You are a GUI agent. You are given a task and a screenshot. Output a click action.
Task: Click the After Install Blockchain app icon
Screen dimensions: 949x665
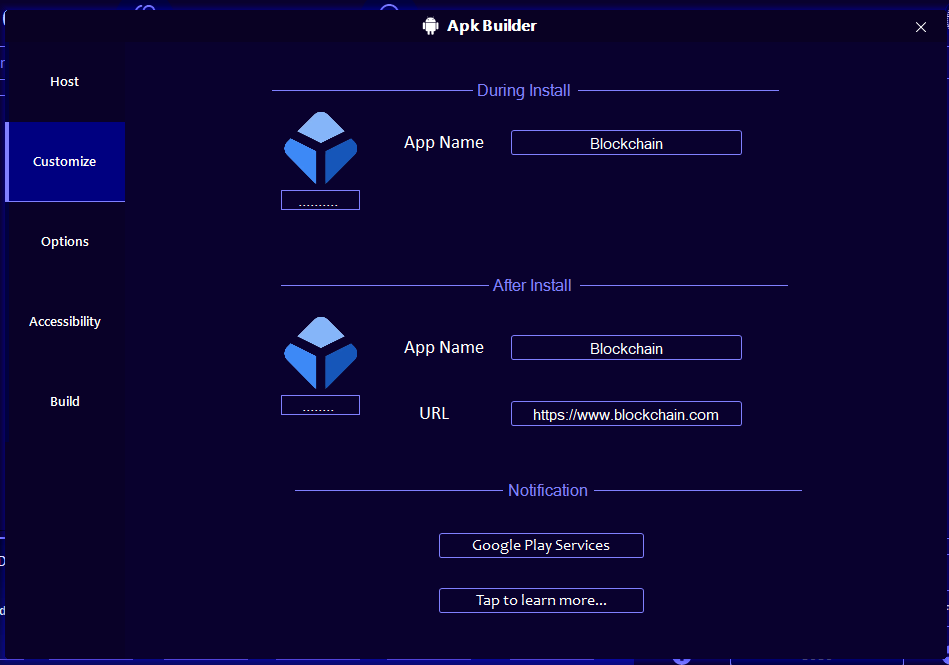coord(320,353)
